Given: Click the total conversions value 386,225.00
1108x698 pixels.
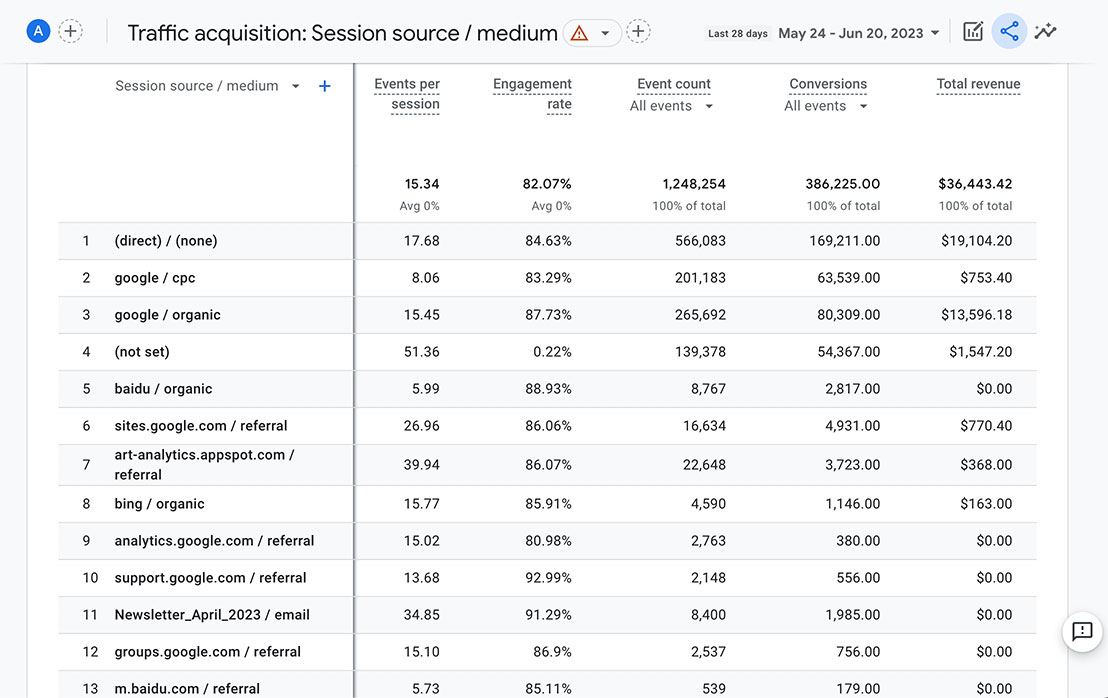Looking at the screenshot, I should [x=842, y=184].
